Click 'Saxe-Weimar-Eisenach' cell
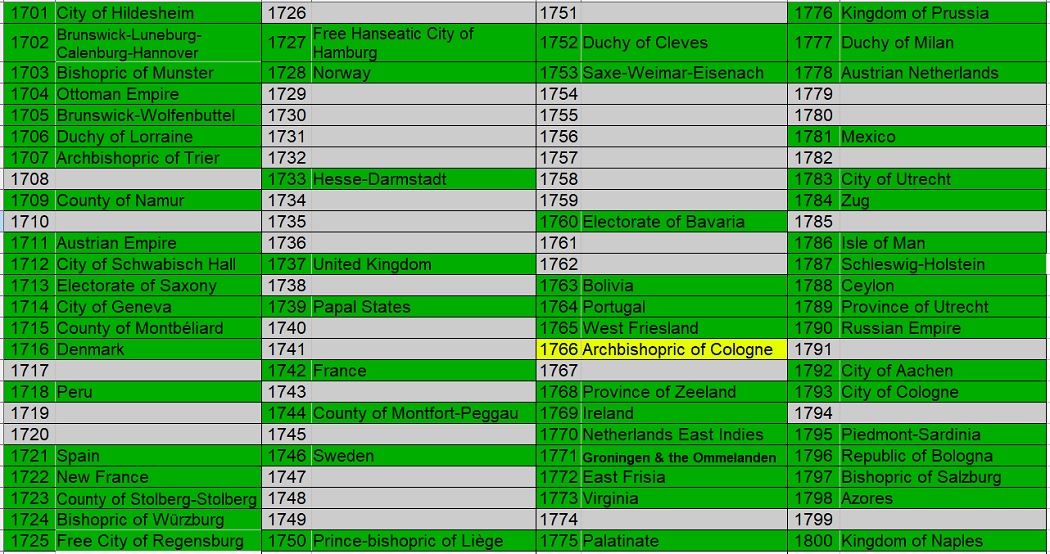1050x554 pixels. [684, 72]
